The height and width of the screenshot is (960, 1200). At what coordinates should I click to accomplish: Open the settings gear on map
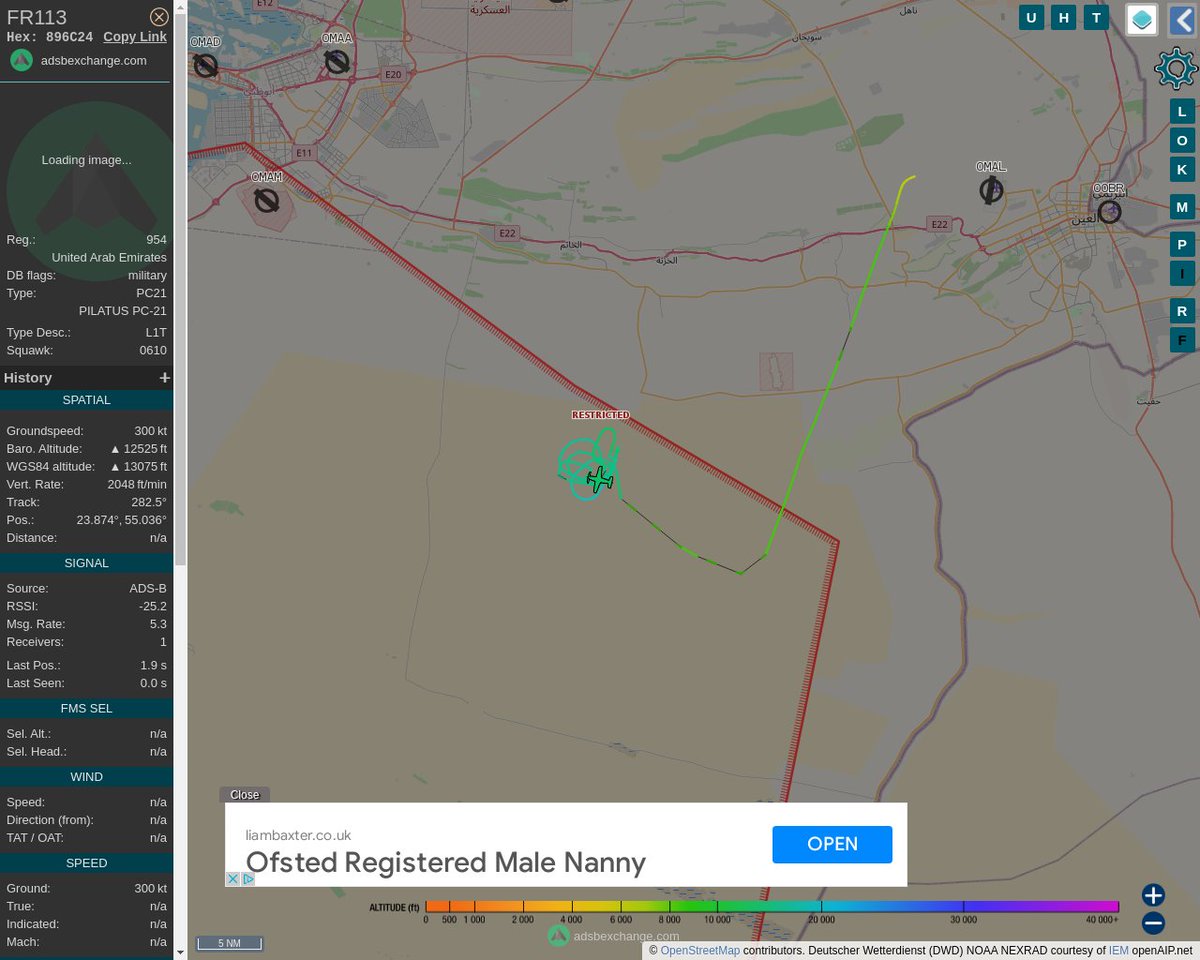click(x=1175, y=68)
